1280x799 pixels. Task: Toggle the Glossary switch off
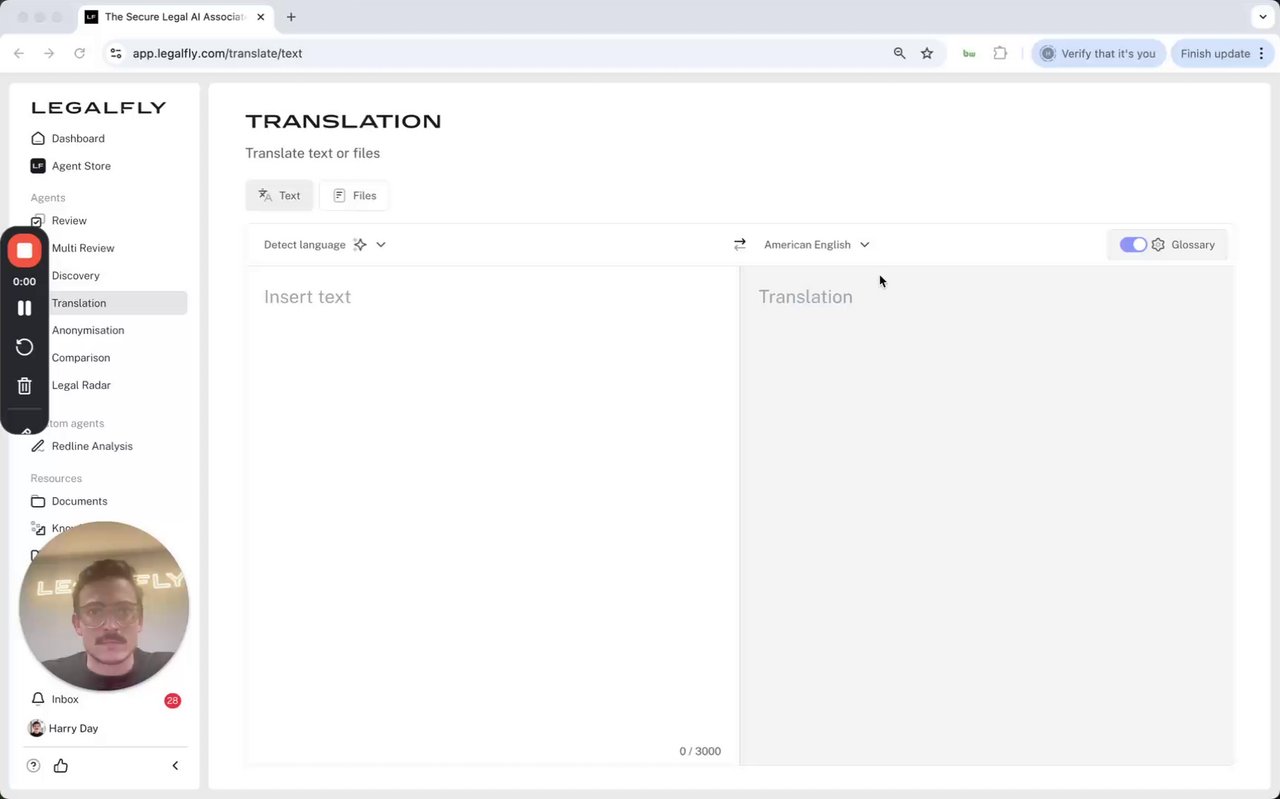click(x=1133, y=245)
